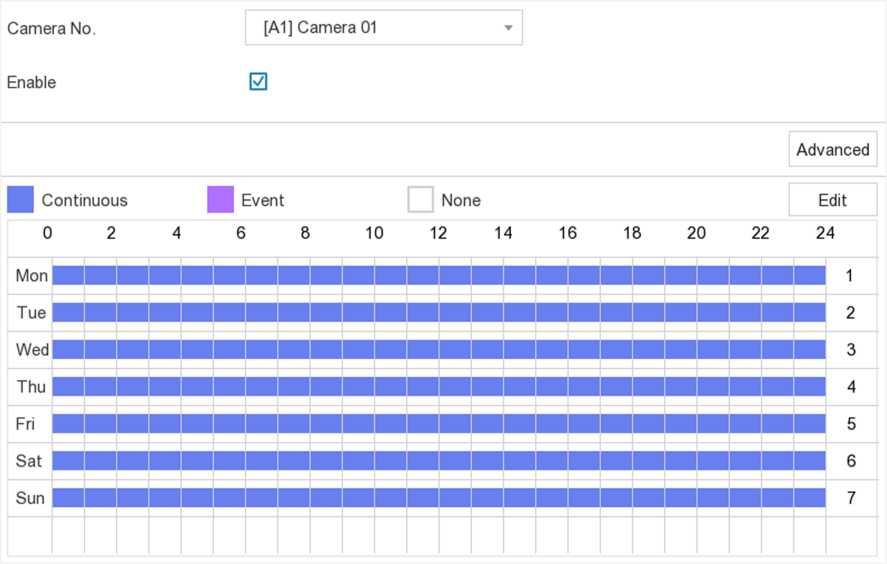Select the white None swatch
Image resolution: width=887 pixels, height=564 pixels.
point(420,200)
